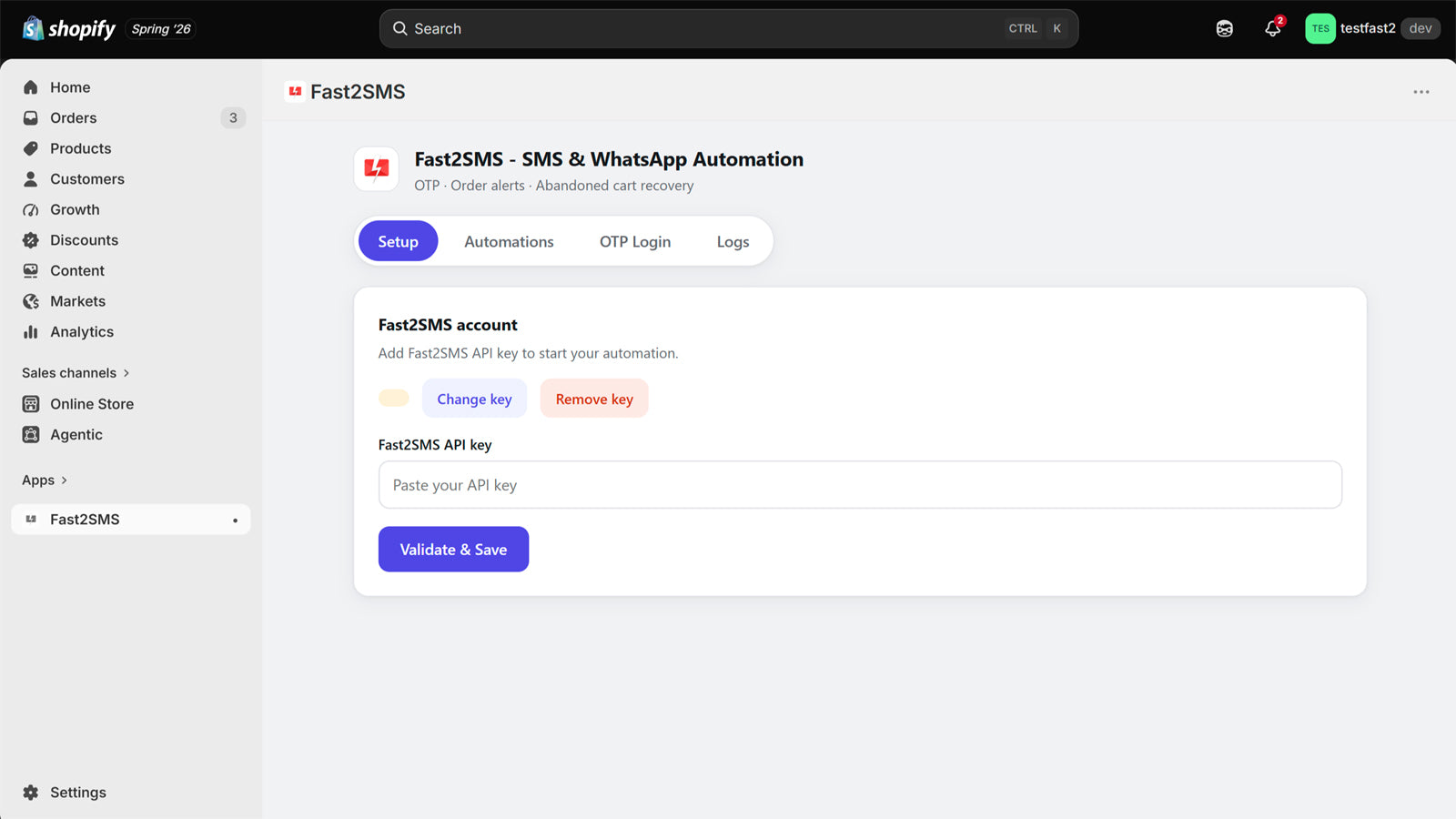
Task: Click the pin dot on Fast2SMS row
Action: 235,521
